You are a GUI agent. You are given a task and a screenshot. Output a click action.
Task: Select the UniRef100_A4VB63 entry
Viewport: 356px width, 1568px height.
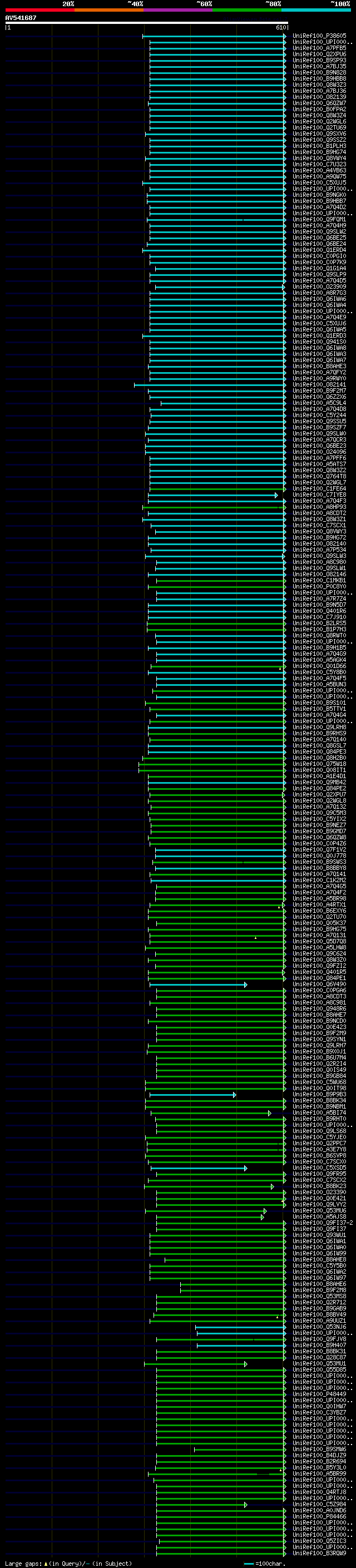click(x=319, y=170)
